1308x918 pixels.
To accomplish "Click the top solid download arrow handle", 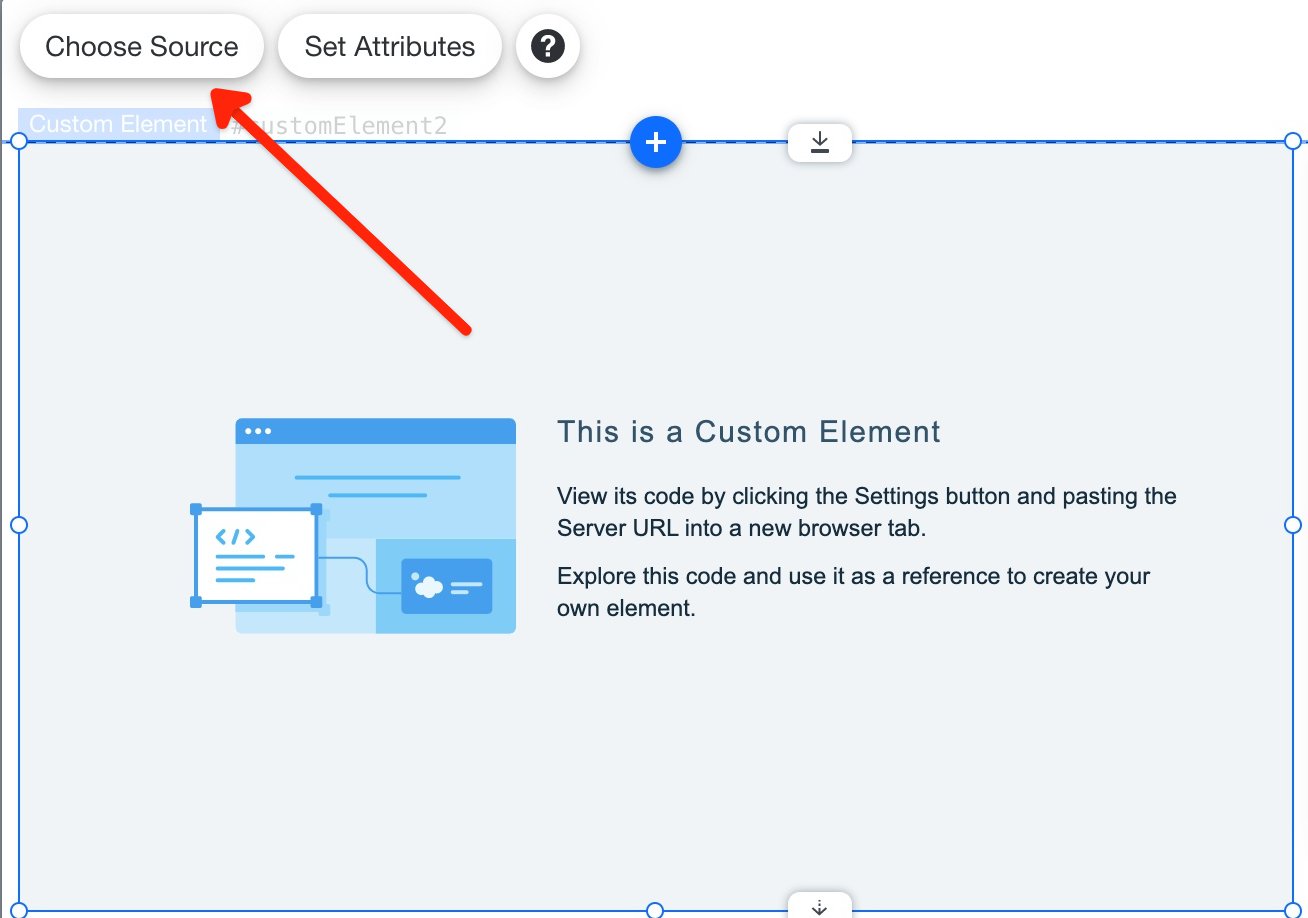I will coord(819,143).
